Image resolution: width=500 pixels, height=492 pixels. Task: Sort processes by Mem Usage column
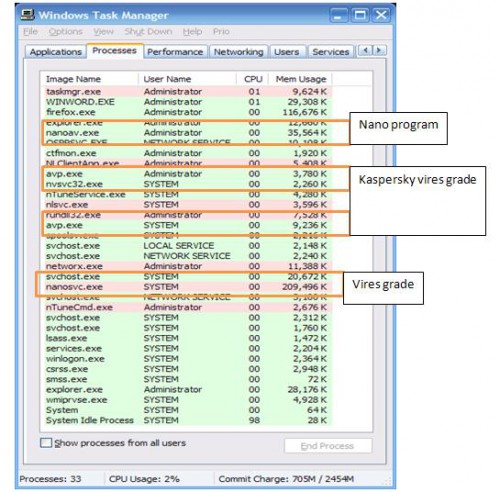[301, 79]
